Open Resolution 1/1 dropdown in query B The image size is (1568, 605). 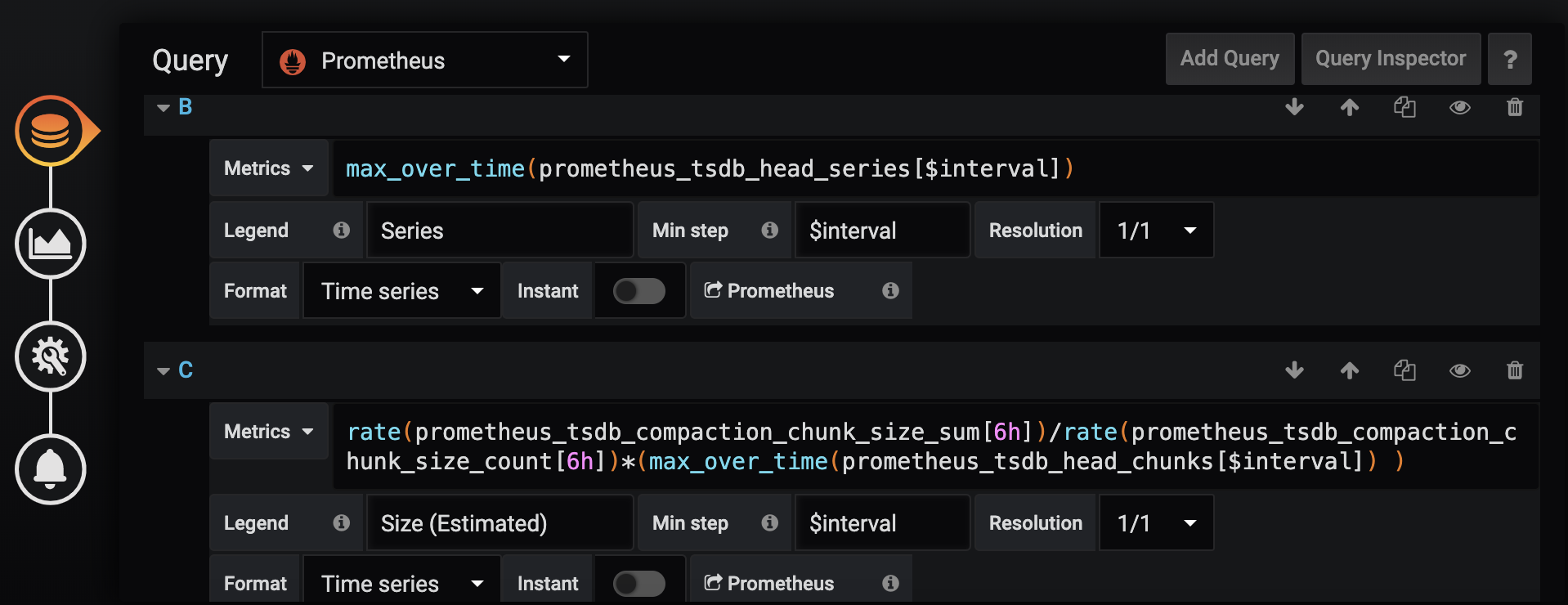point(1157,231)
